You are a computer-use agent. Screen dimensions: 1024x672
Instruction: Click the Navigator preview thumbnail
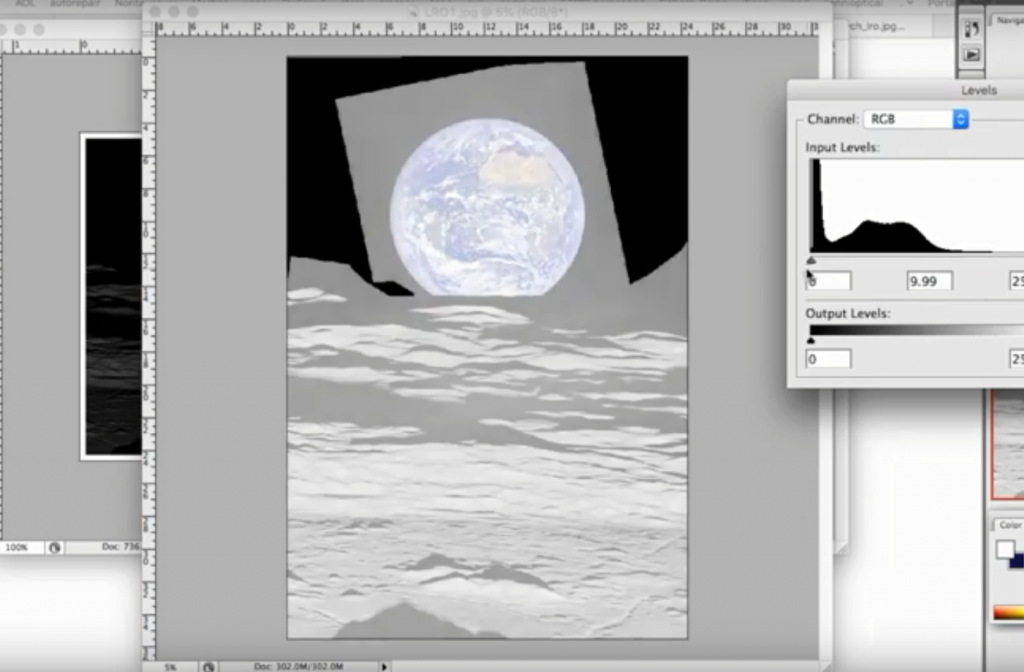pos(1008,445)
